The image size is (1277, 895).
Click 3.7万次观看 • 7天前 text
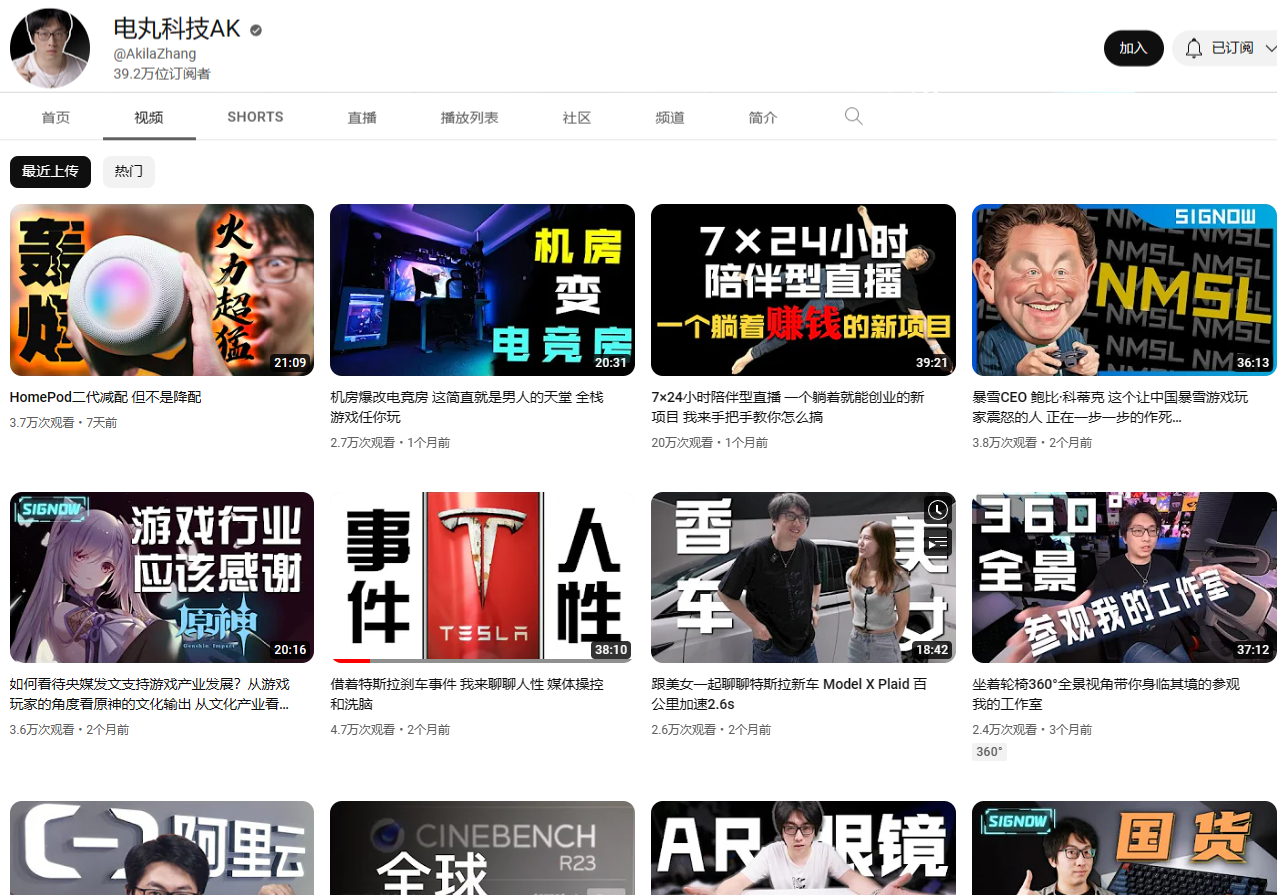tap(63, 423)
